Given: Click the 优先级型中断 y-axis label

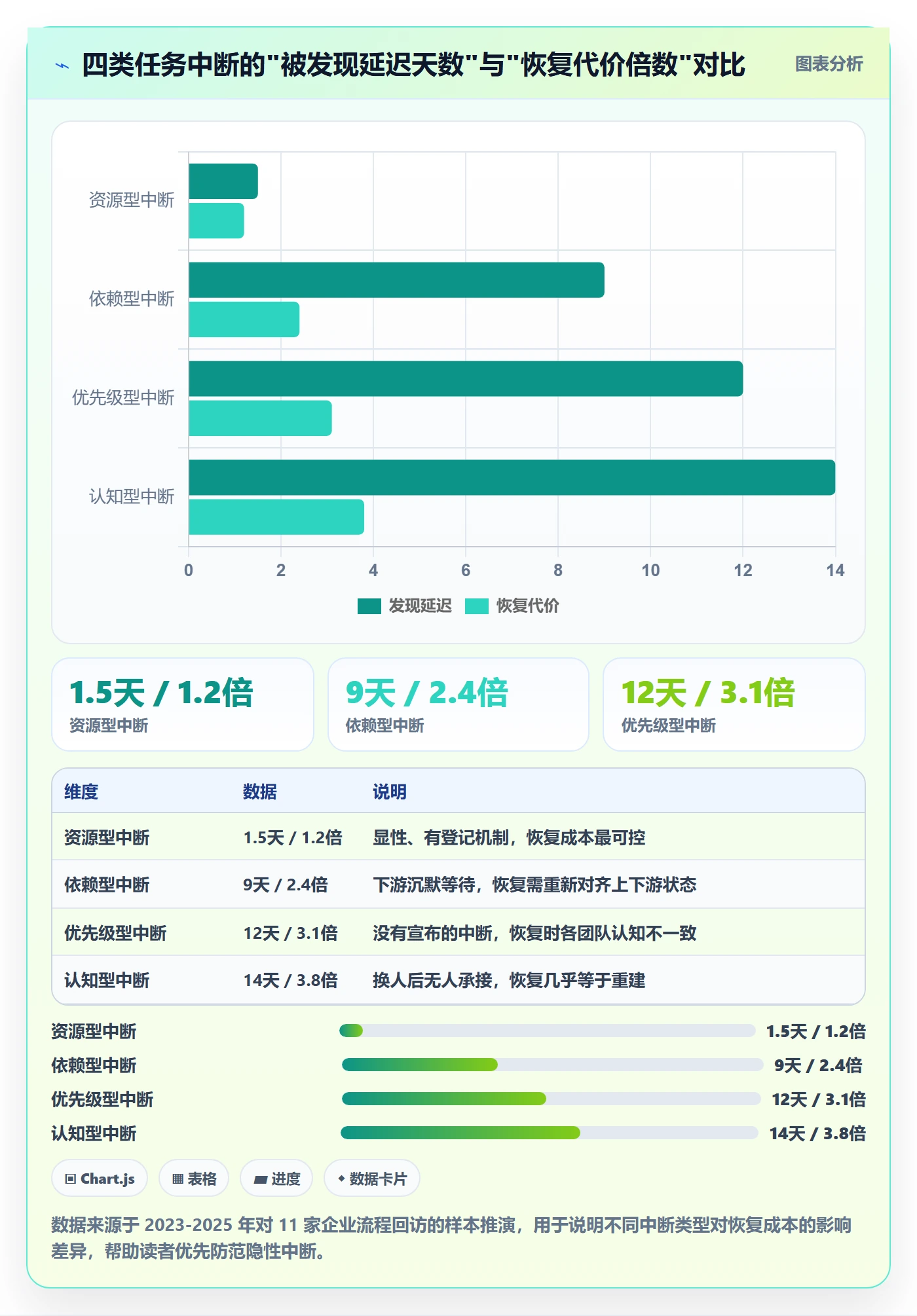Looking at the screenshot, I should tap(123, 398).
